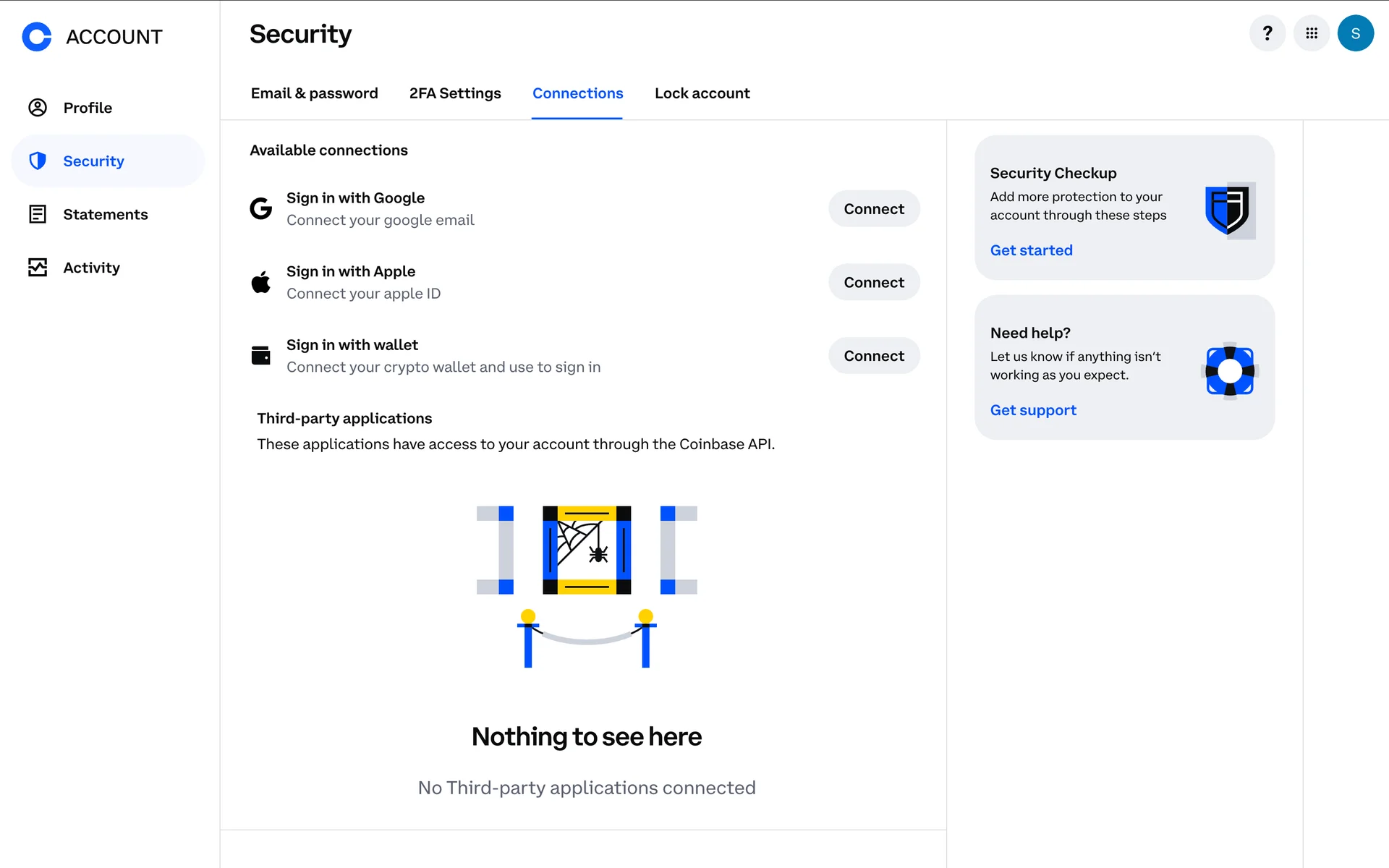
Task: Click the Get support link
Action: [x=1032, y=410]
